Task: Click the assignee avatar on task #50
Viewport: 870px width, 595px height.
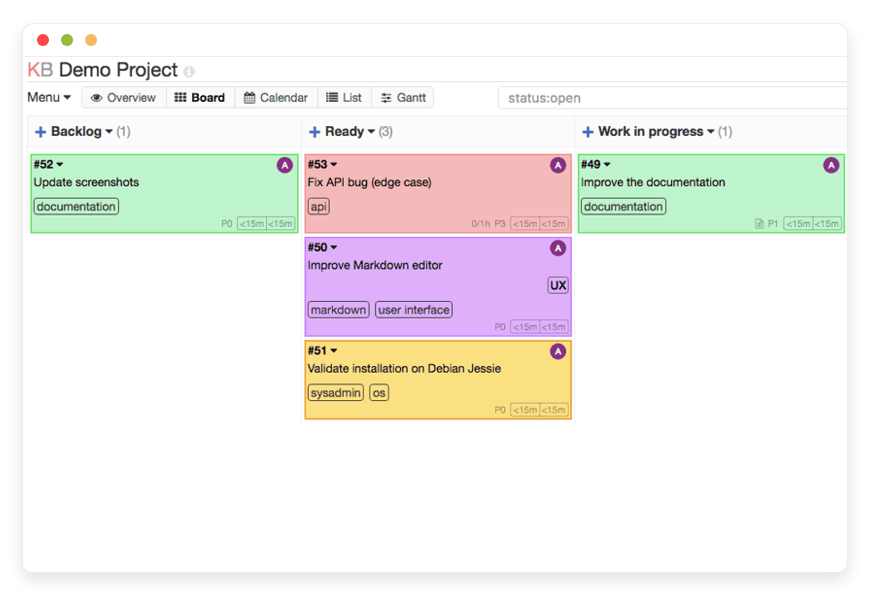Action: (x=558, y=248)
